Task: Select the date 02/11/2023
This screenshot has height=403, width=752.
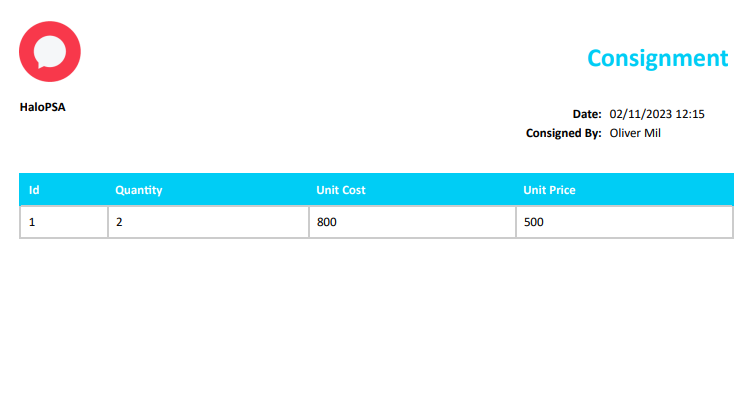Action: pos(637,114)
